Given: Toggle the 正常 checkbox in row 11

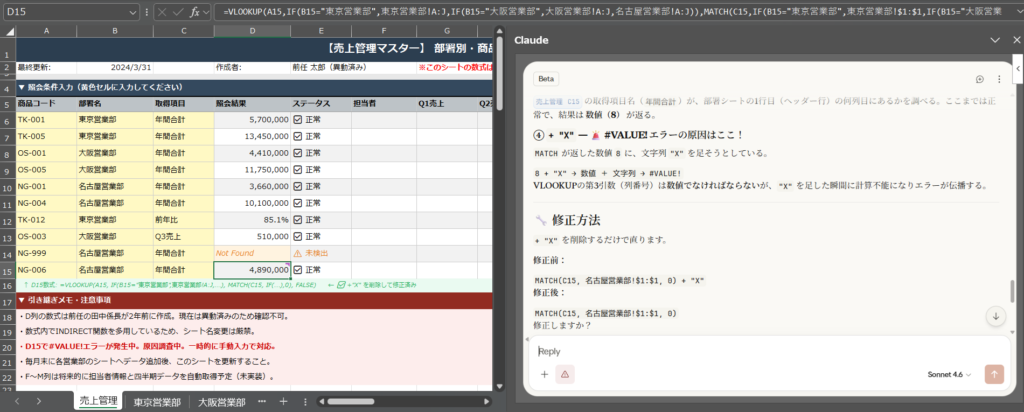Looking at the screenshot, I should 297,203.
